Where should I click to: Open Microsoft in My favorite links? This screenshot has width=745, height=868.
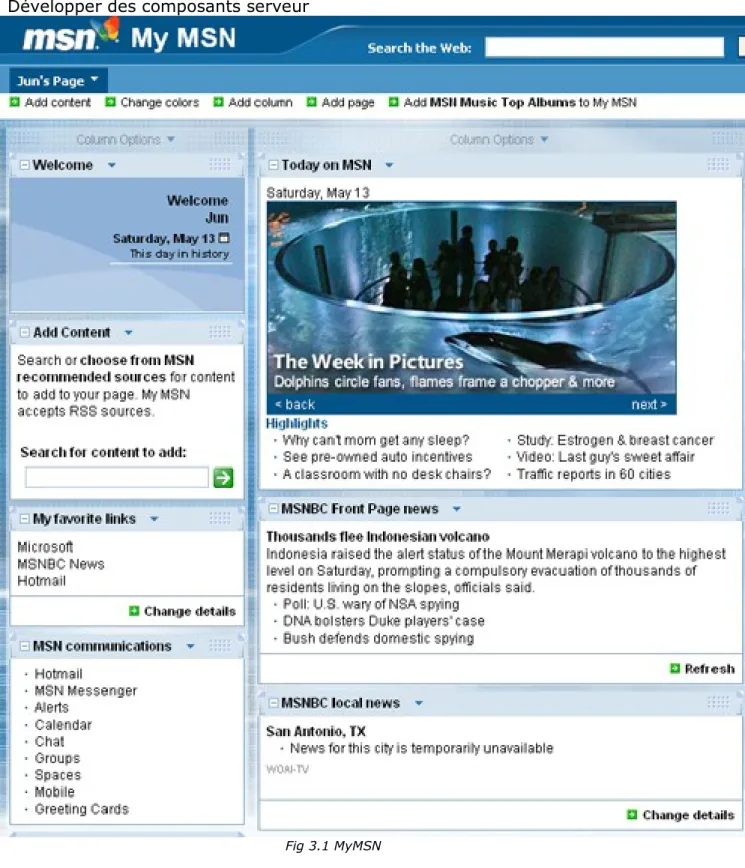pyautogui.click(x=45, y=547)
